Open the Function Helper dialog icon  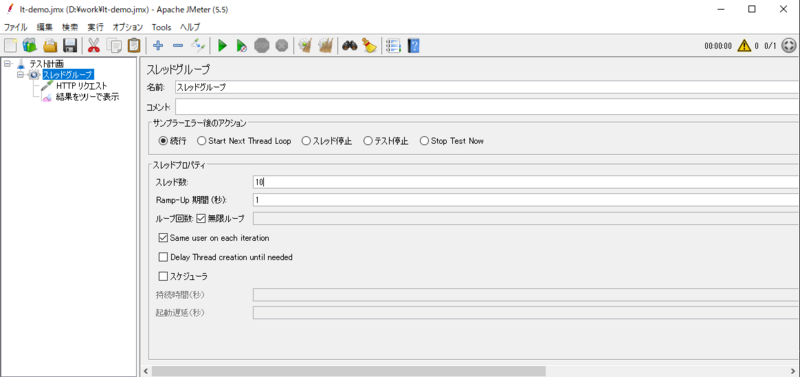point(393,46)
